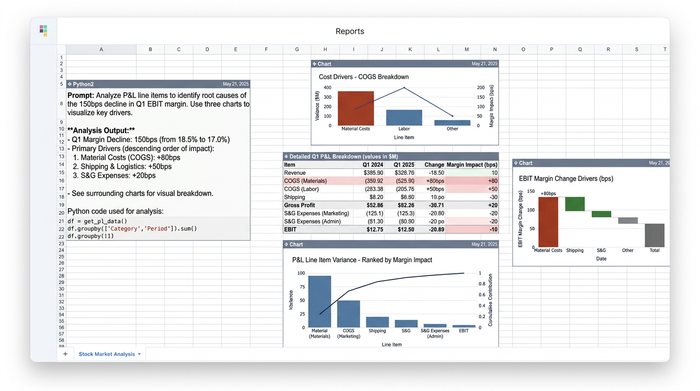Click the Material Costs bar in COGS chart
Screen dimensions: 700x391
point(355,108)
